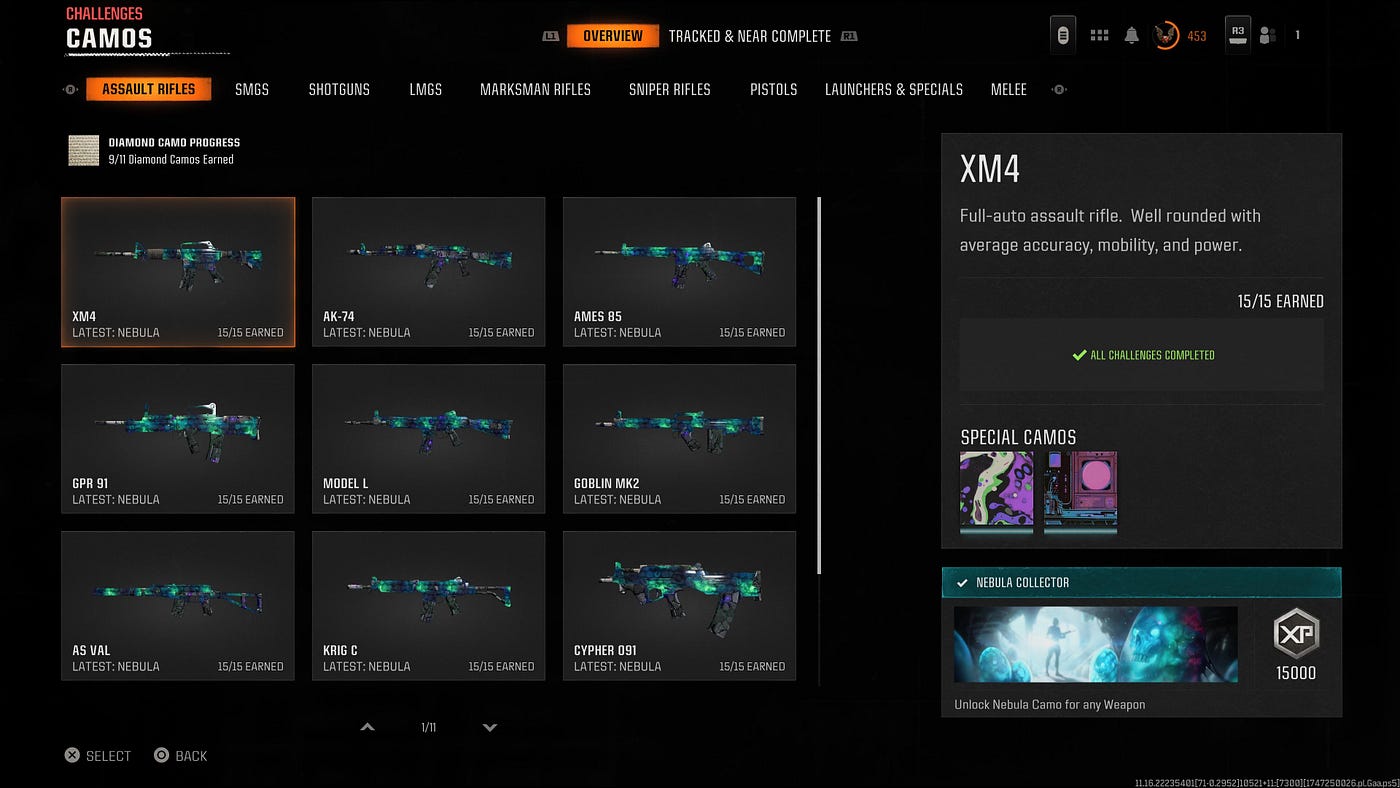This screenshot has height=788, width=1400.
Task: Switch to Sniper Rifles category
Action: coord(670,90)
